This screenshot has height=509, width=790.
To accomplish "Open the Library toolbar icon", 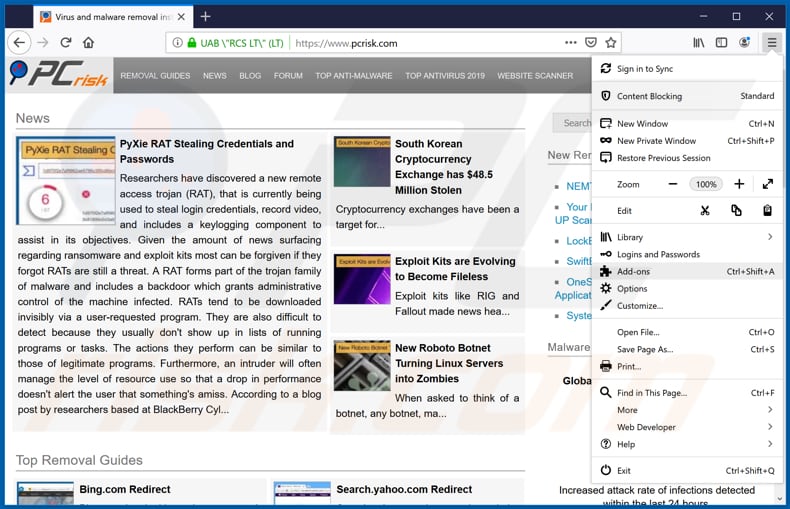I will (x=698, y=43).
